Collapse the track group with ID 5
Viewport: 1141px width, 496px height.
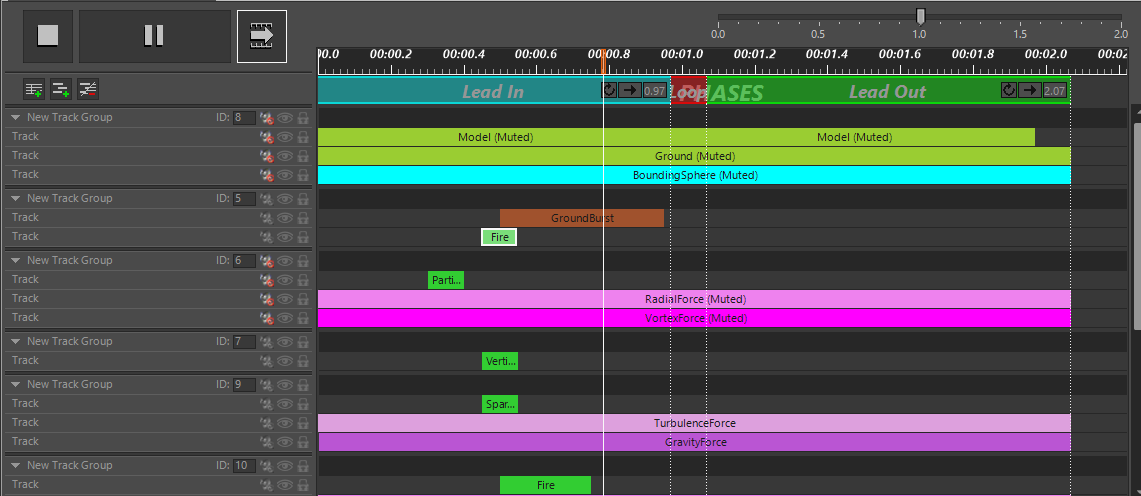16,198
